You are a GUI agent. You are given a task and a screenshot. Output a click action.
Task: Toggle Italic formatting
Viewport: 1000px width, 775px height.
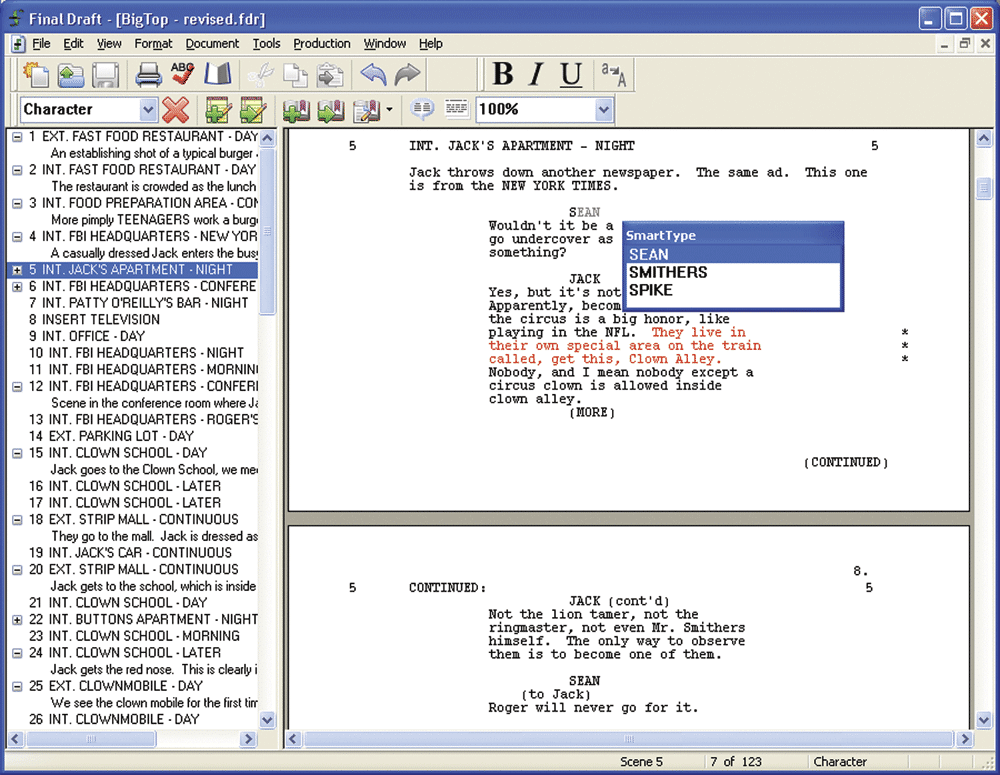tap(537, 74)
